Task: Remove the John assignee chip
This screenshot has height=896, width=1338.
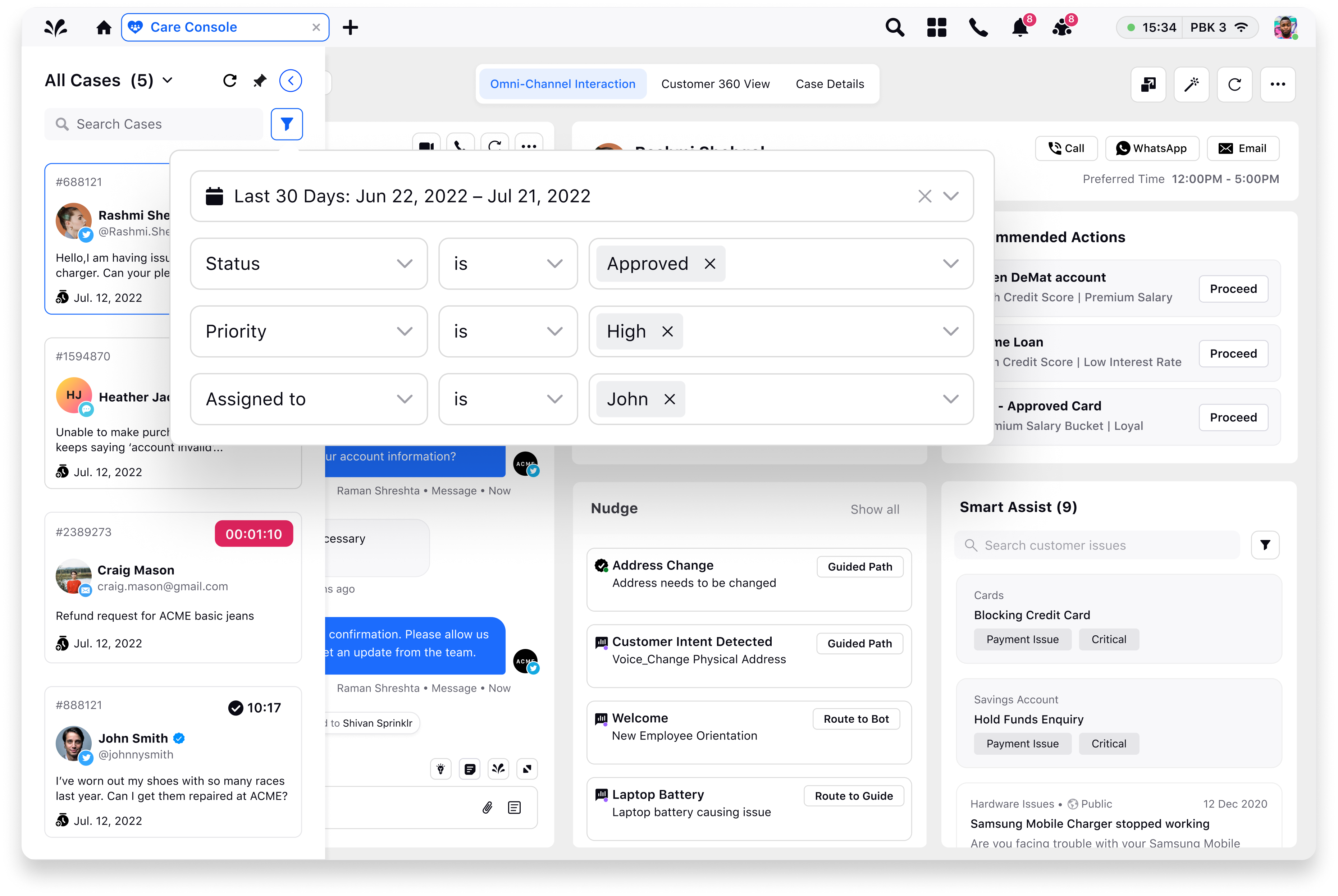Action: point(670,399)
